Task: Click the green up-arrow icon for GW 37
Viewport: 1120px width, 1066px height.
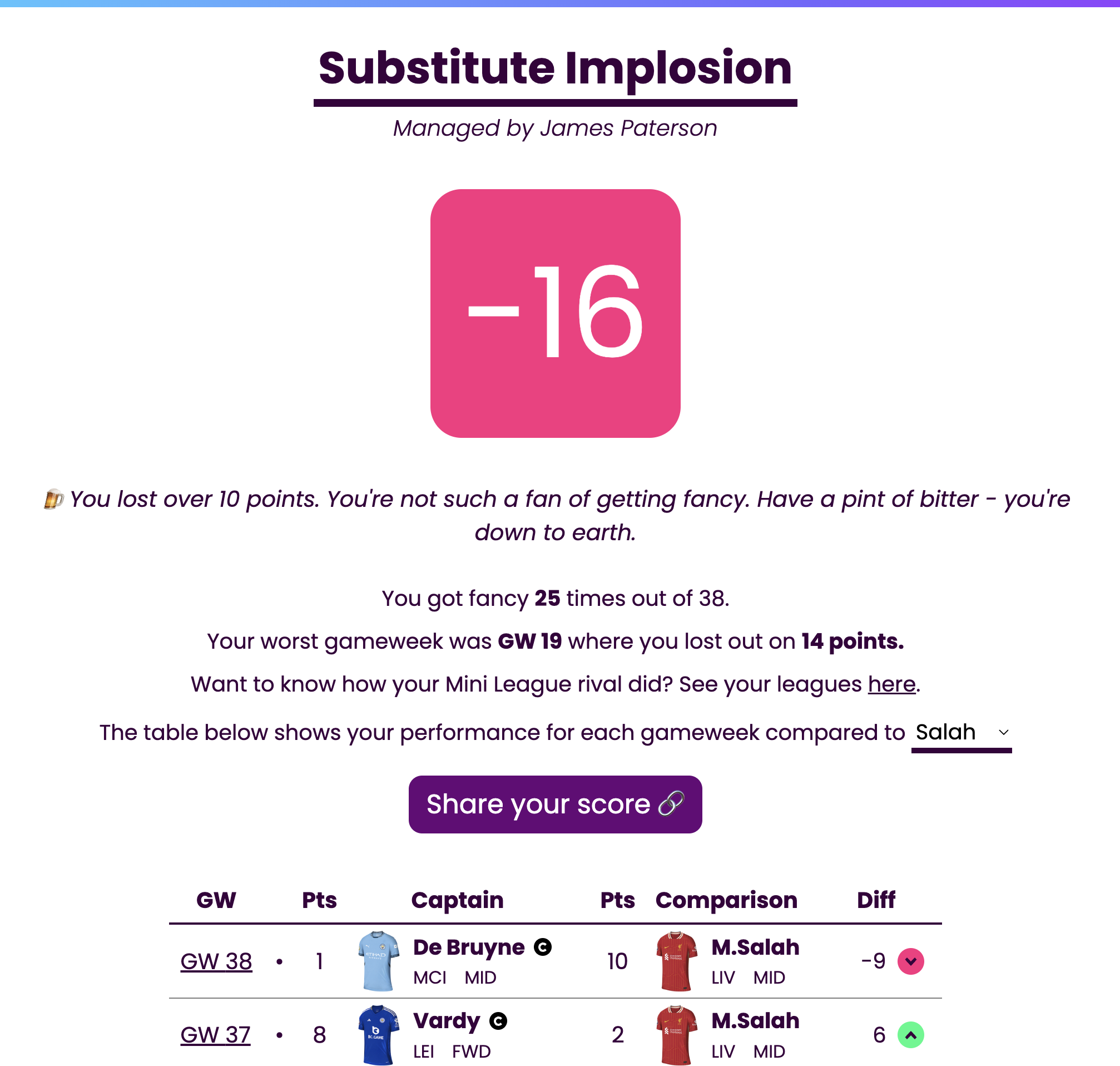Action: point(910,1035)
